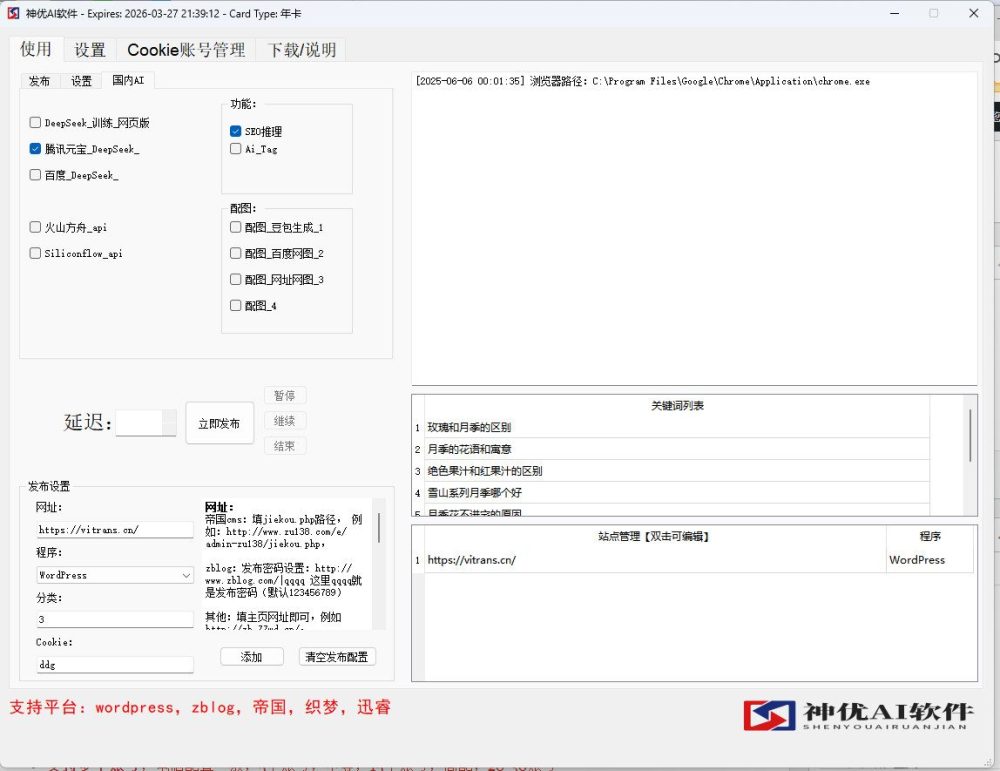Click the 立即发布 button
The image size is (1000, 771).
[x=219, y=423]
